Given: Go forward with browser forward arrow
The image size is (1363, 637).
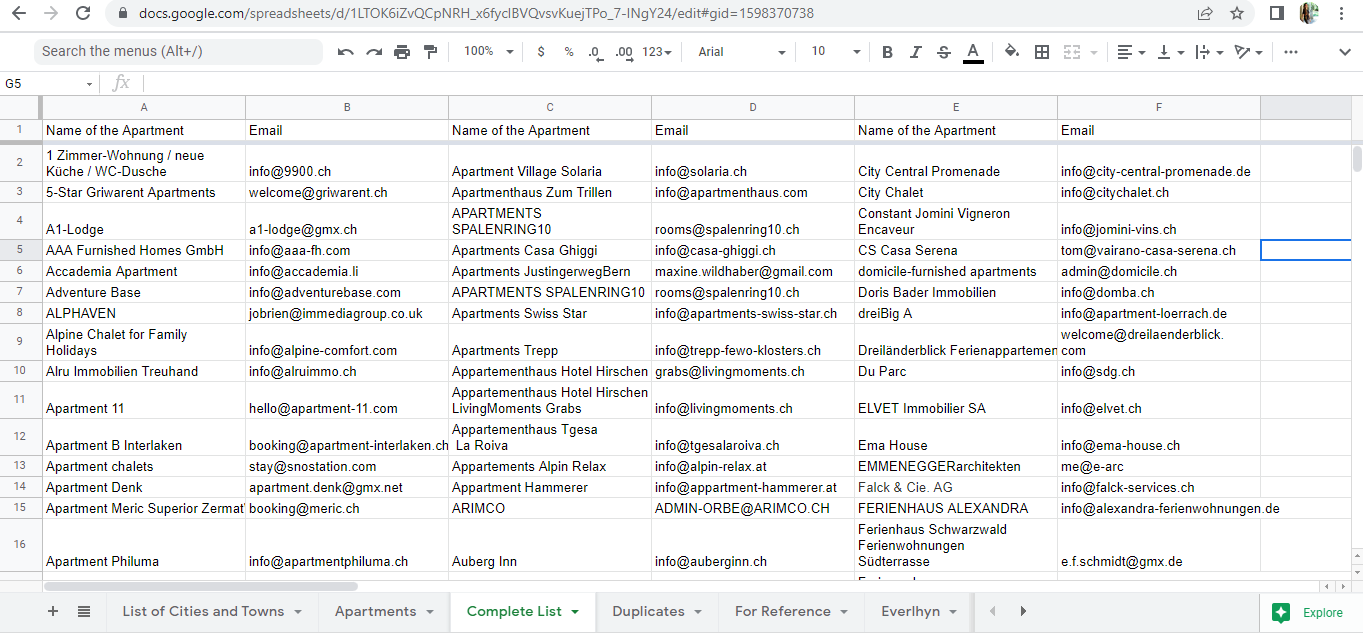Looking at the screenshot, I should tap(52, 13).
